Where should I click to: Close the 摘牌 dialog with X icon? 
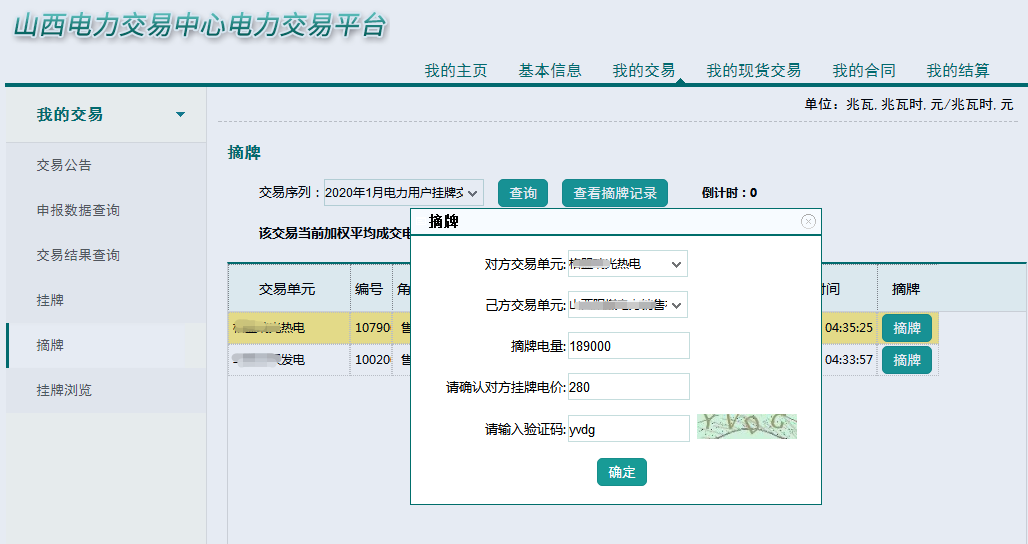tap(808, 222)
